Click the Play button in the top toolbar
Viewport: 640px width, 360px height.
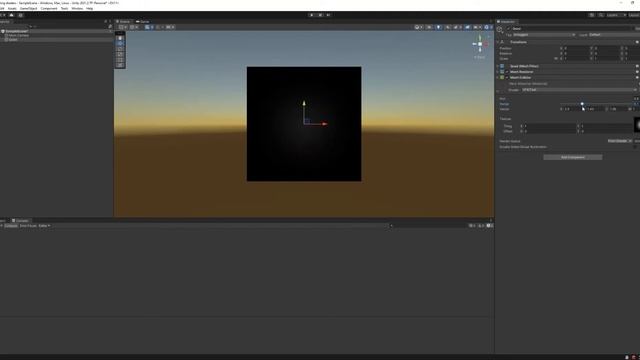[x=311, y=15]
